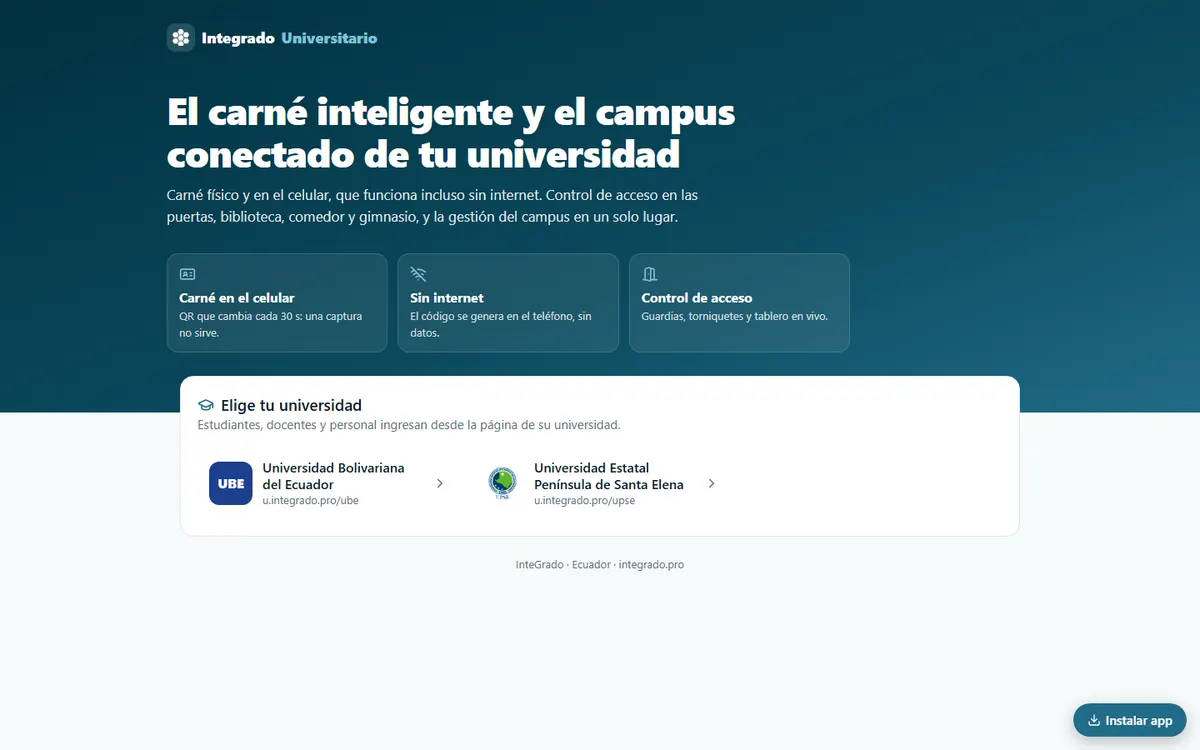Click text 'El código se genera en el teléfono'
The width and height of the screenshot is (1200, 750).
click(492, 316)
